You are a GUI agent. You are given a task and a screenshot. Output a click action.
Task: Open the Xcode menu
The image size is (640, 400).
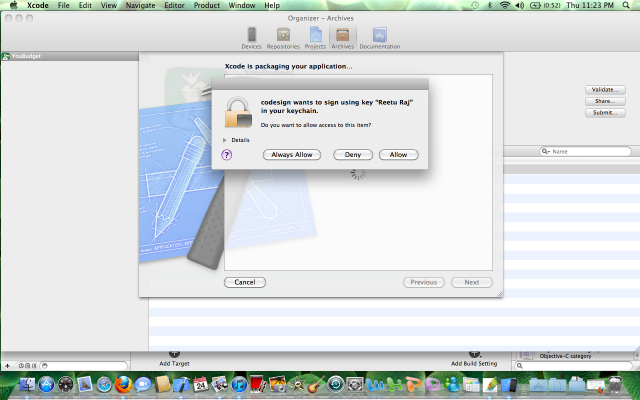point(38,5)
